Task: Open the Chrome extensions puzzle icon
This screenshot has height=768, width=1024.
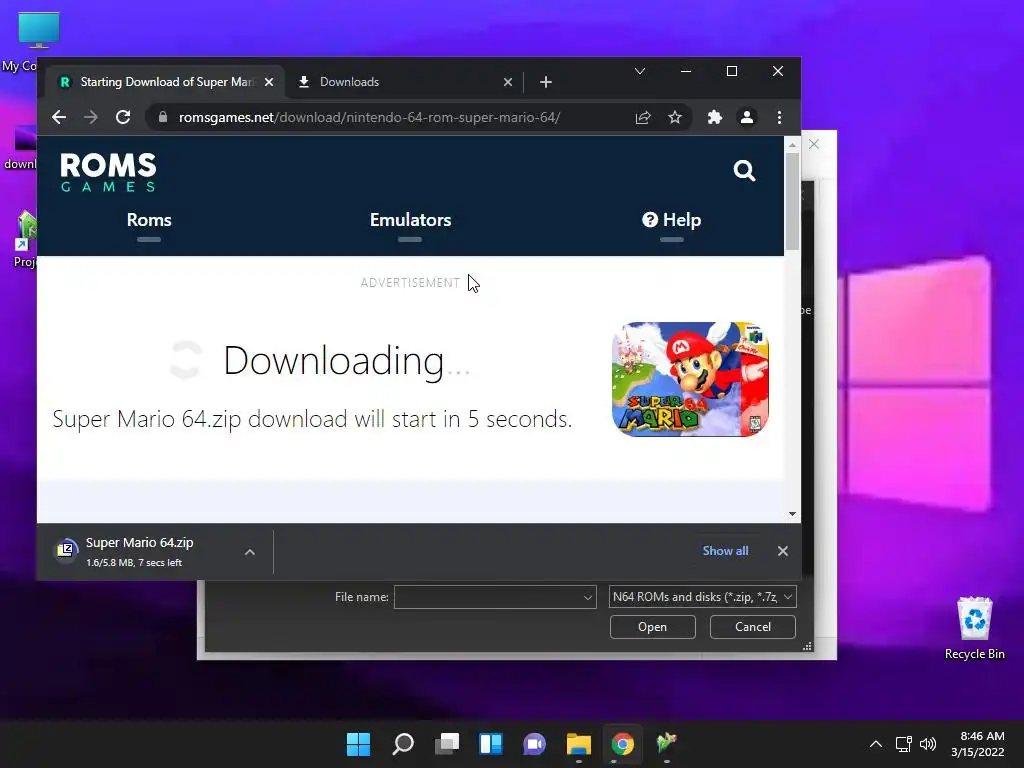Action: click(714, 118)
